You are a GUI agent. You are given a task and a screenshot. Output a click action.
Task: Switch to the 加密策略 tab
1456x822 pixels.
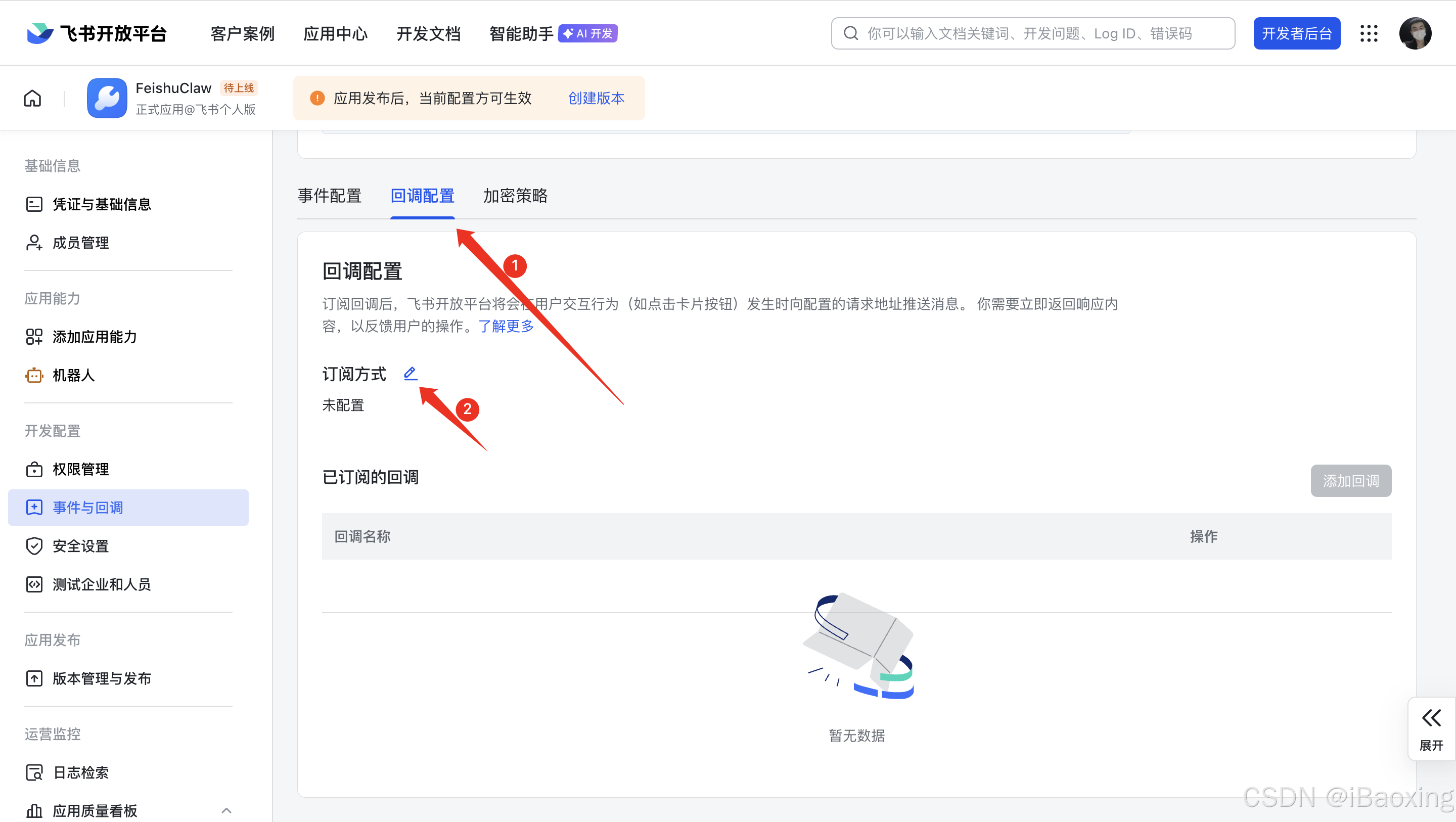click(x=515, y=196)
